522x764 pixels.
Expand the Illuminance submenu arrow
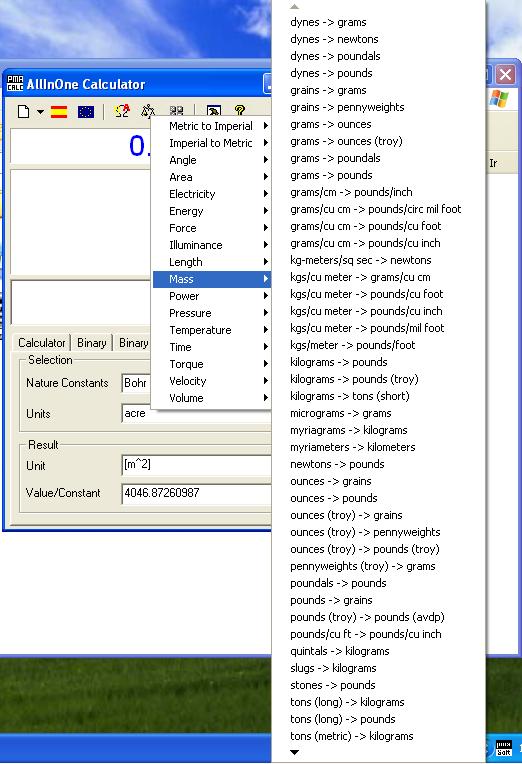[x=266, y=245]
